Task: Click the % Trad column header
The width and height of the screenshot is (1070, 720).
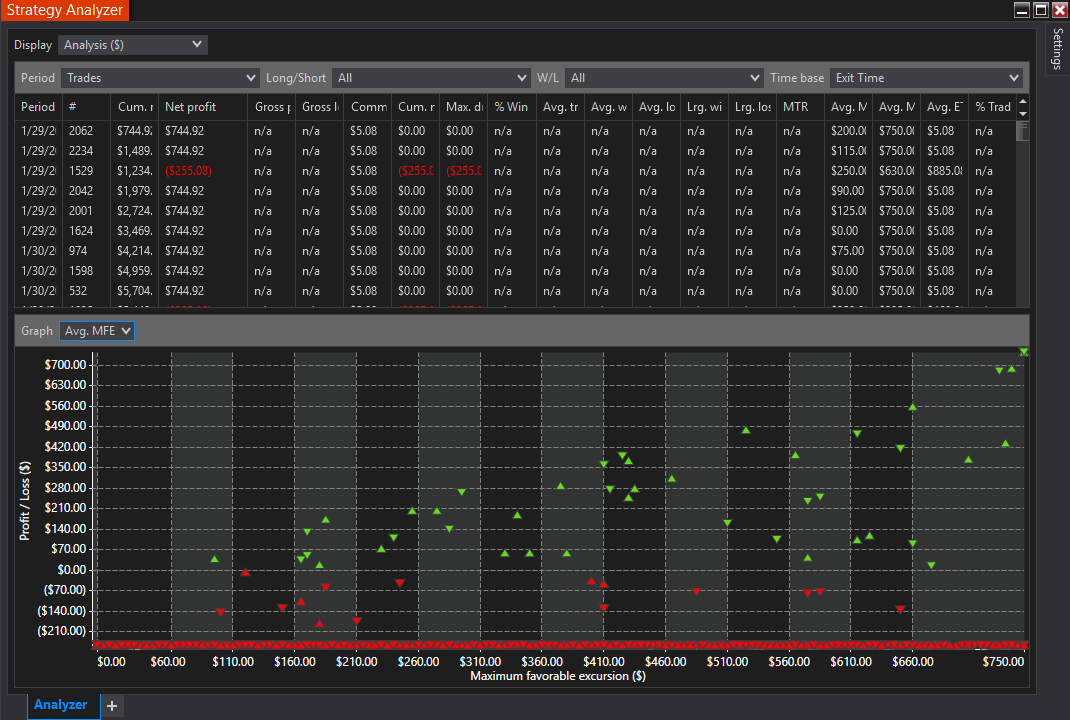Action: click(992, 107)
